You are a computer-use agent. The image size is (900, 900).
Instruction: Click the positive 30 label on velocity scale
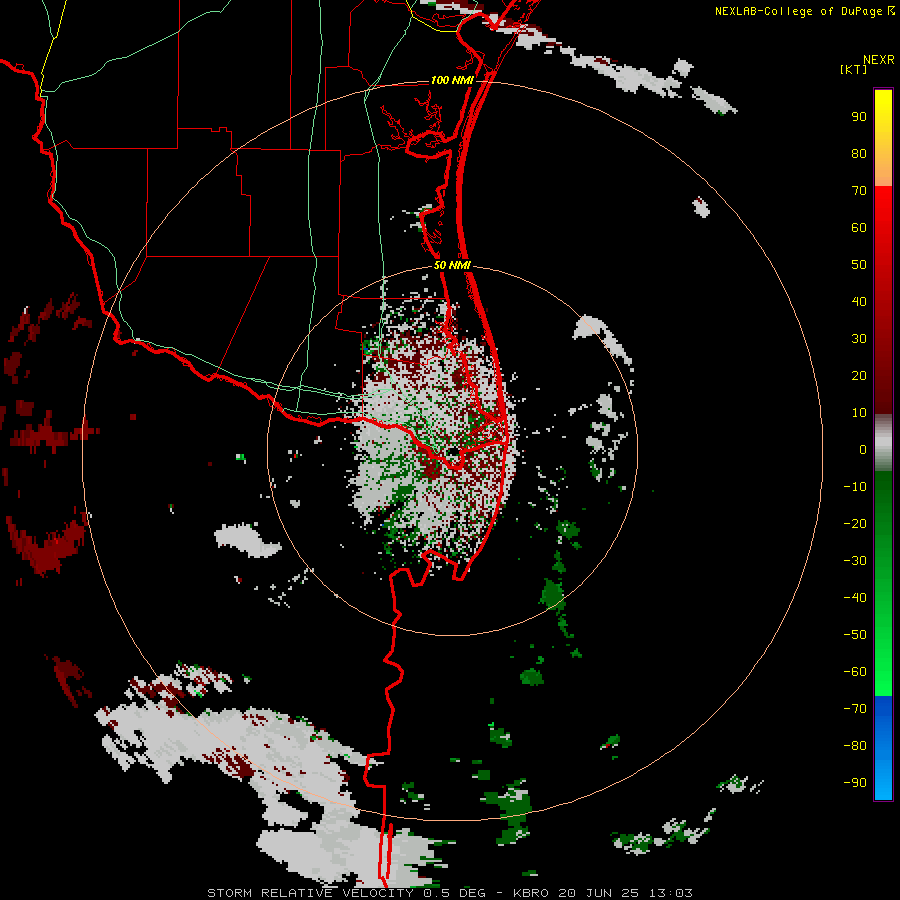tap(859, 339)
